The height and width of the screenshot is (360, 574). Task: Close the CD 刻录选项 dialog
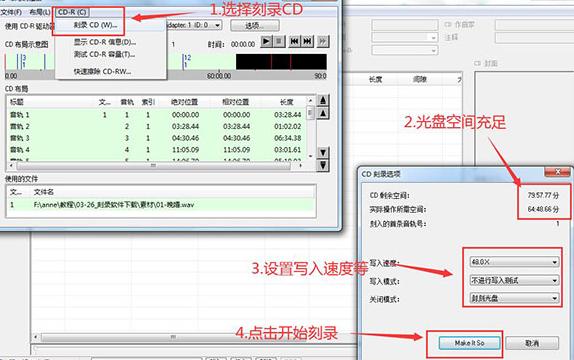click(x=557, y=172)
